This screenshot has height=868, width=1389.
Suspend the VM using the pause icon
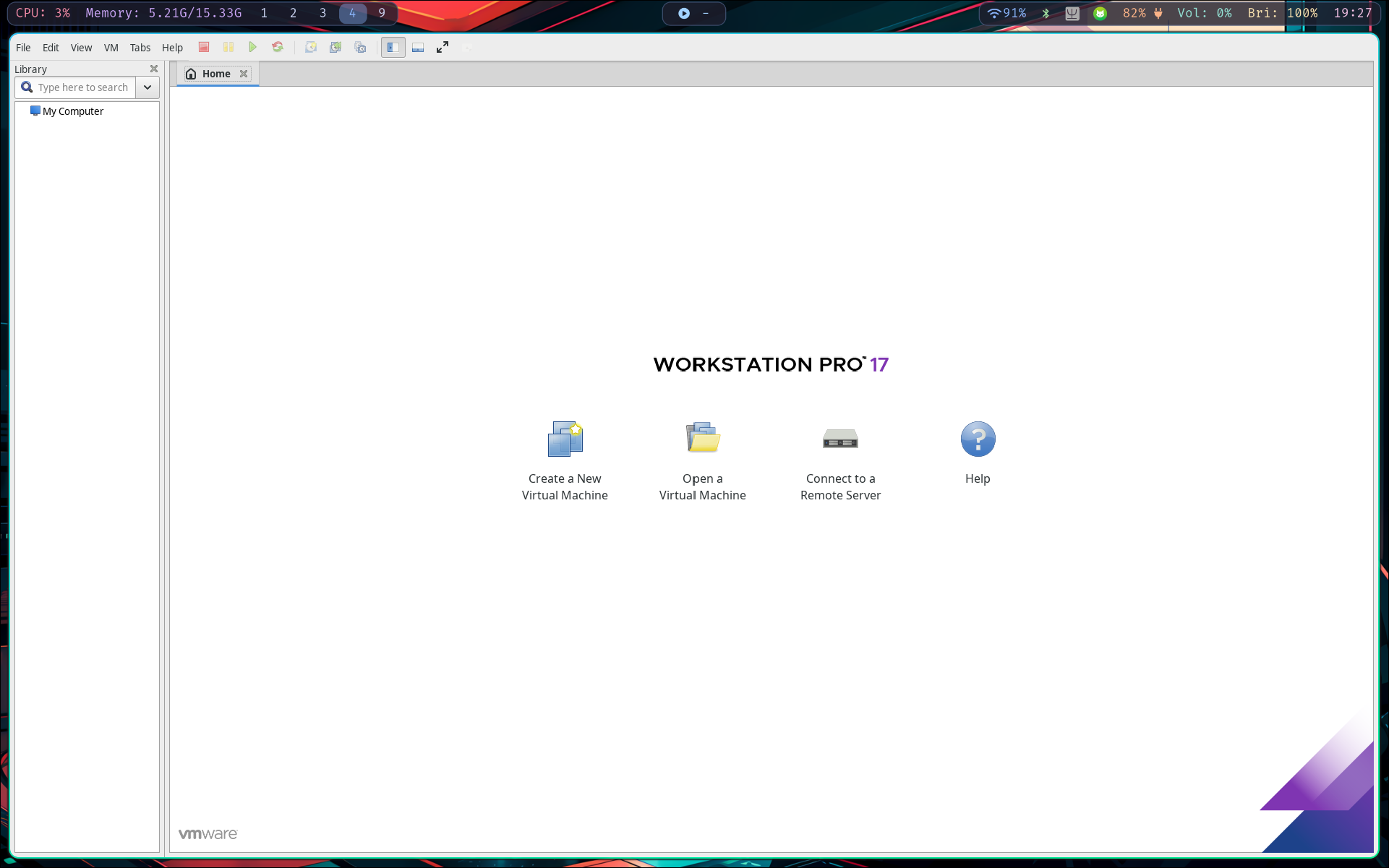click(x=228, y=47)
